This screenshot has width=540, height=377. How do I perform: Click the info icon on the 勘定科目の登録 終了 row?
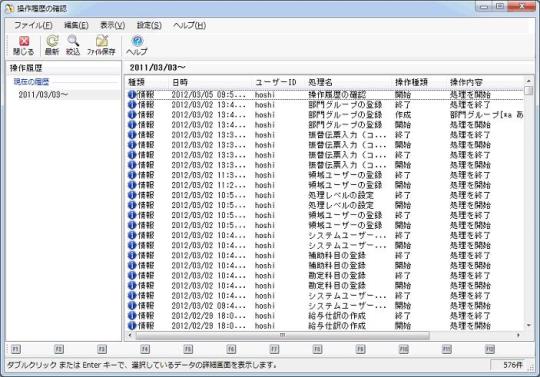(132, 275)
